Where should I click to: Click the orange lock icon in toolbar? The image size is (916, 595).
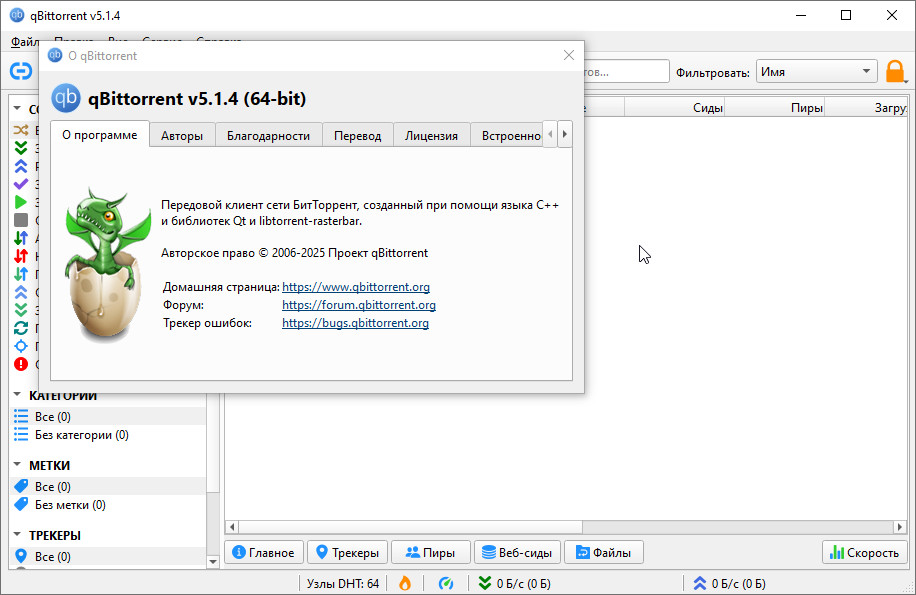pos(895,72)
